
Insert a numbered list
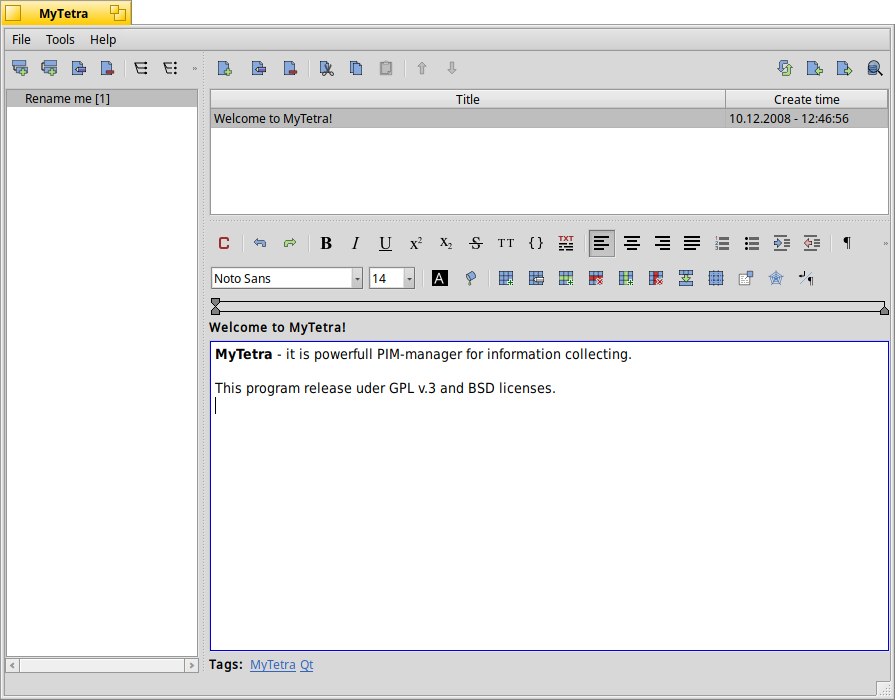tap(722, 243)
